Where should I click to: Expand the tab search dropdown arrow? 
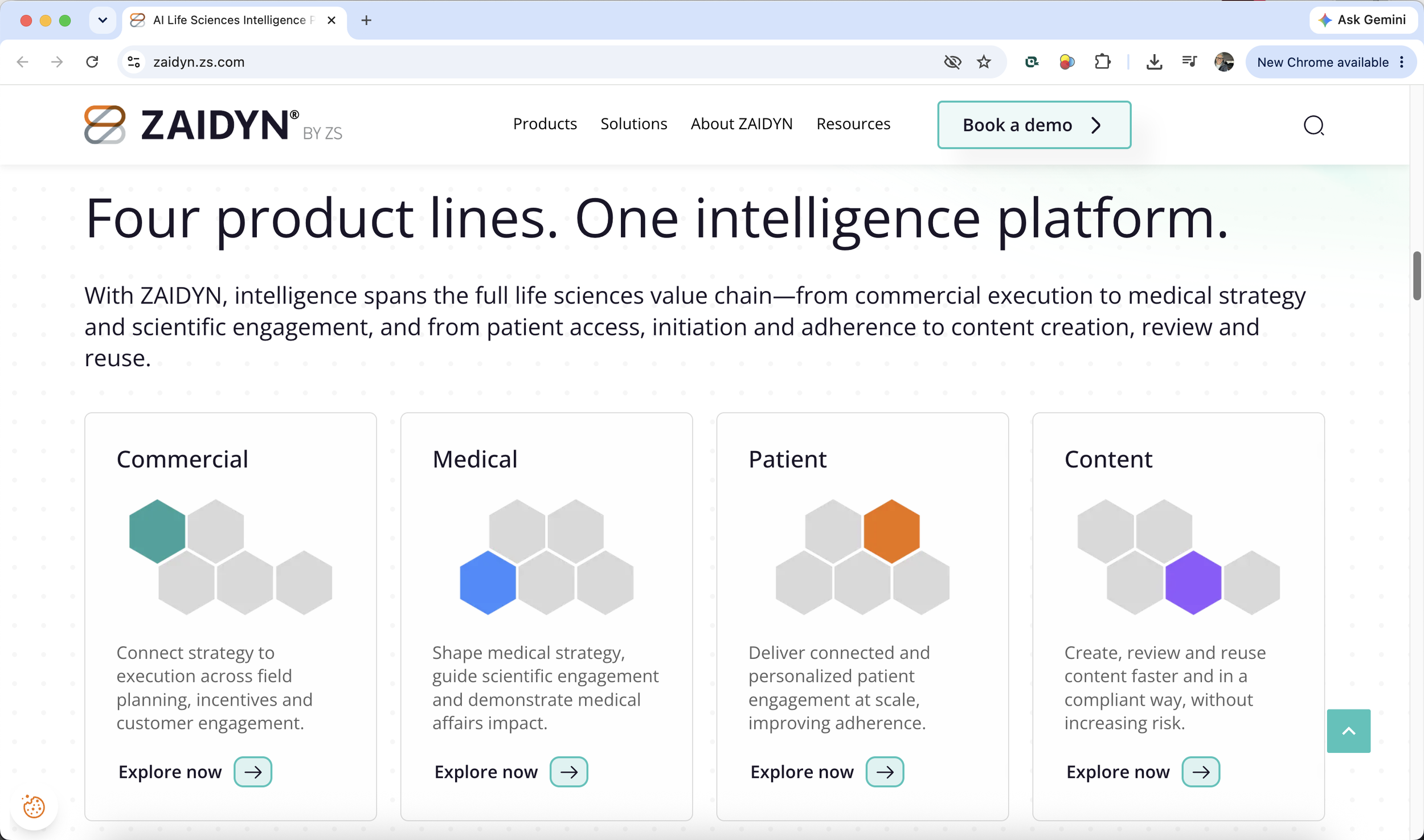(x=103, y=20)
